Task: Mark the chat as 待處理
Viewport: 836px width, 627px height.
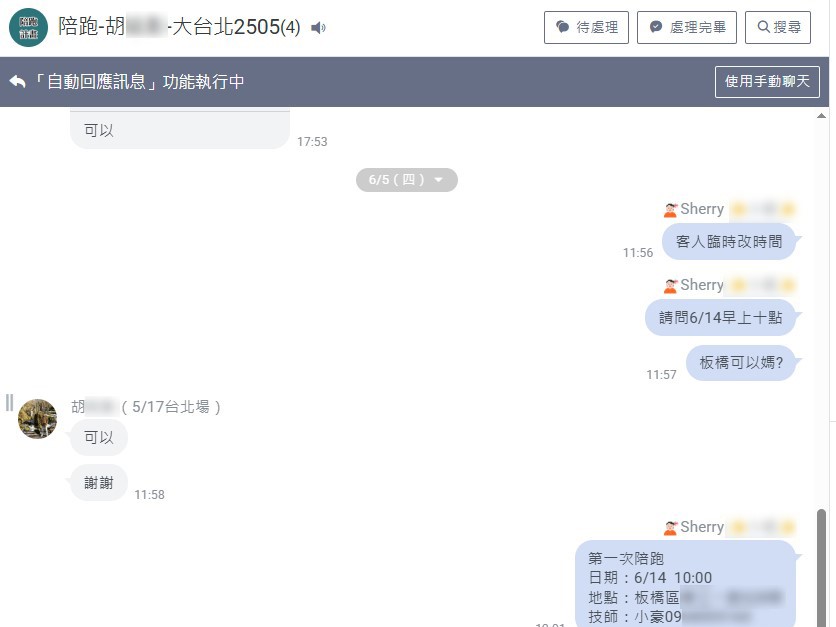Action: pos(586,27)
